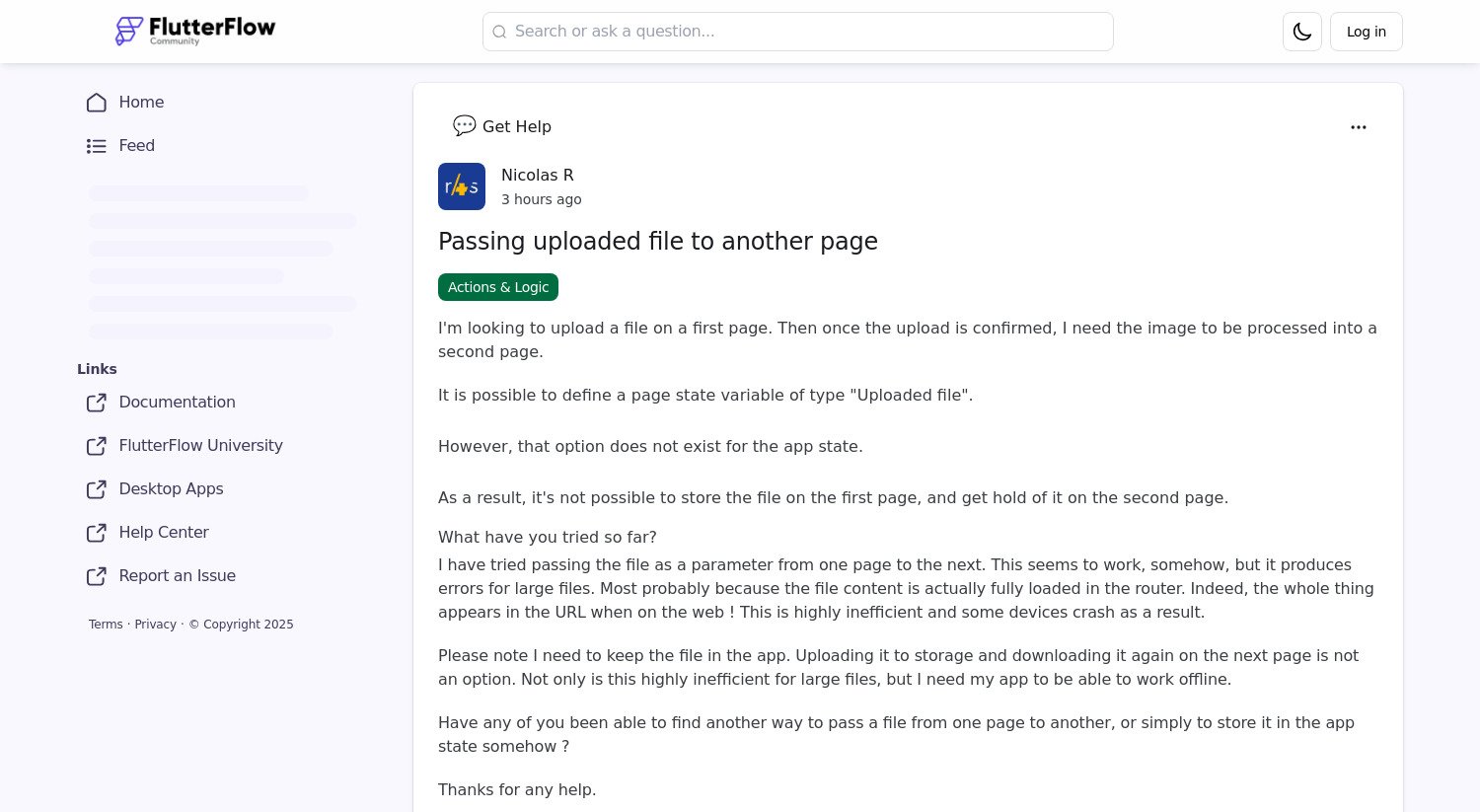Image resolution: width=1480 pixels, height=812 pixels.
Task: Click the external link icon next to Help Center
Action: tap(96, 533)
